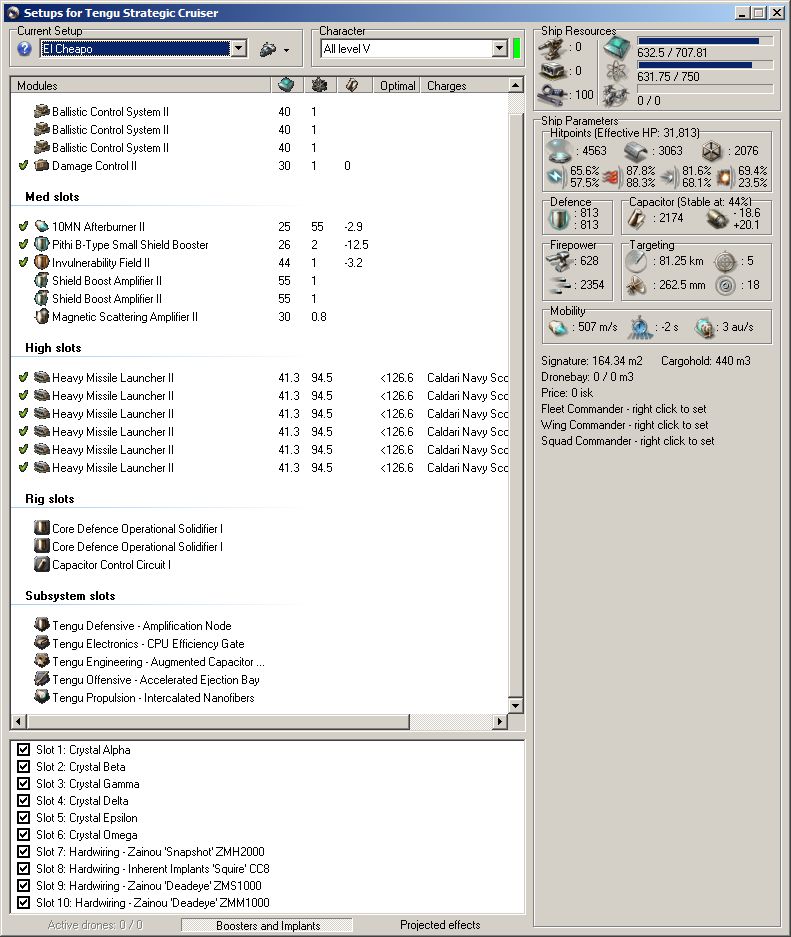
Task: Click the Fleet Commander right click to set text
Action: coord(623,409)
